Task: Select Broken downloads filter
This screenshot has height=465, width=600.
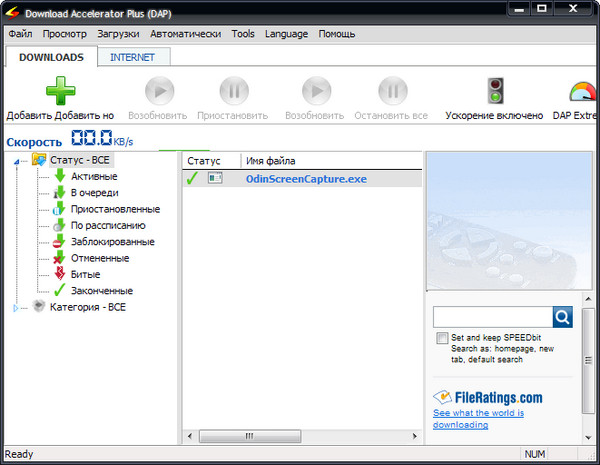Action: coord(60,274)
